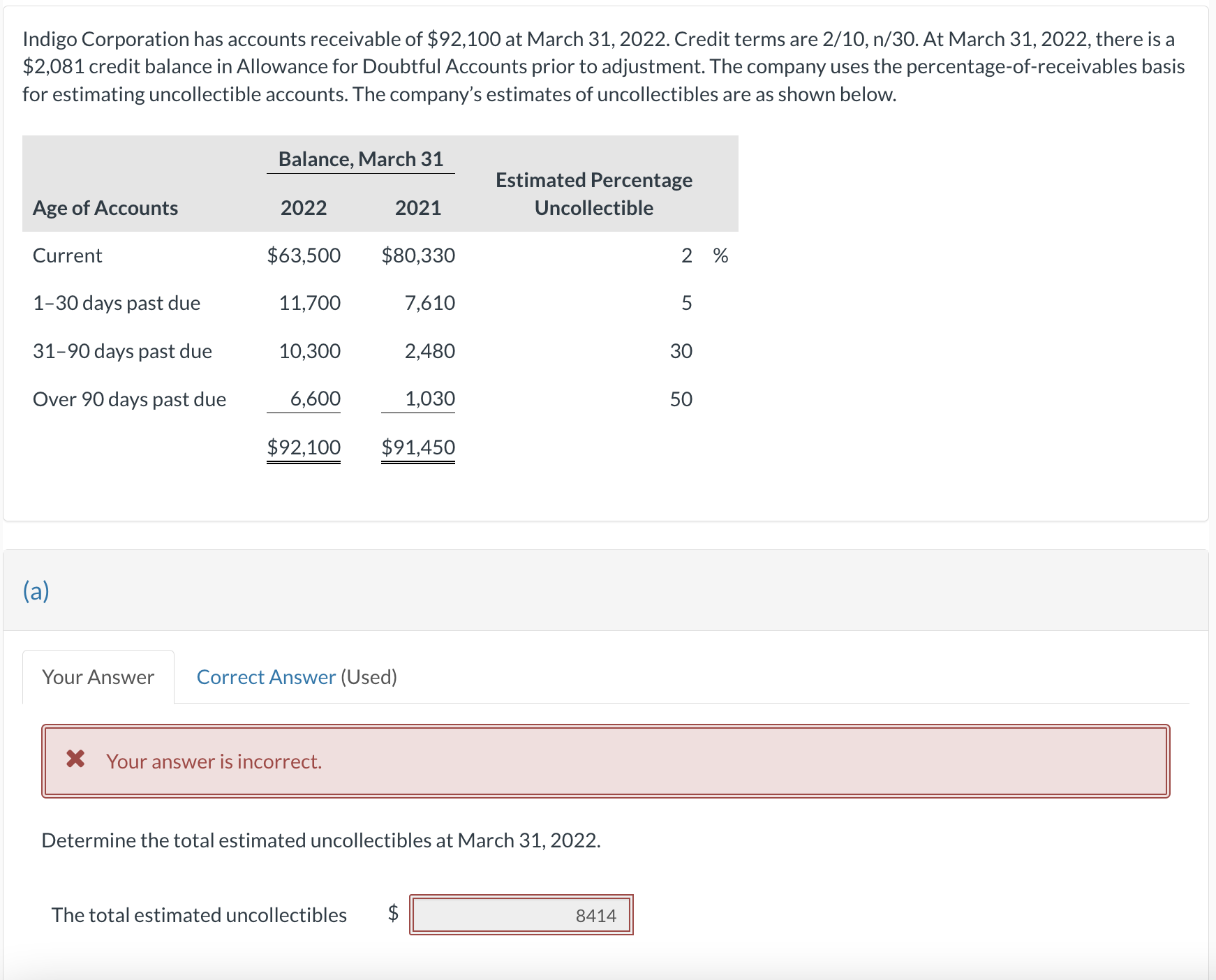Click the 'Determine the total estimated uncollectibles' question text
Viewport: 1216px width, 980px height.
[321, 840]
